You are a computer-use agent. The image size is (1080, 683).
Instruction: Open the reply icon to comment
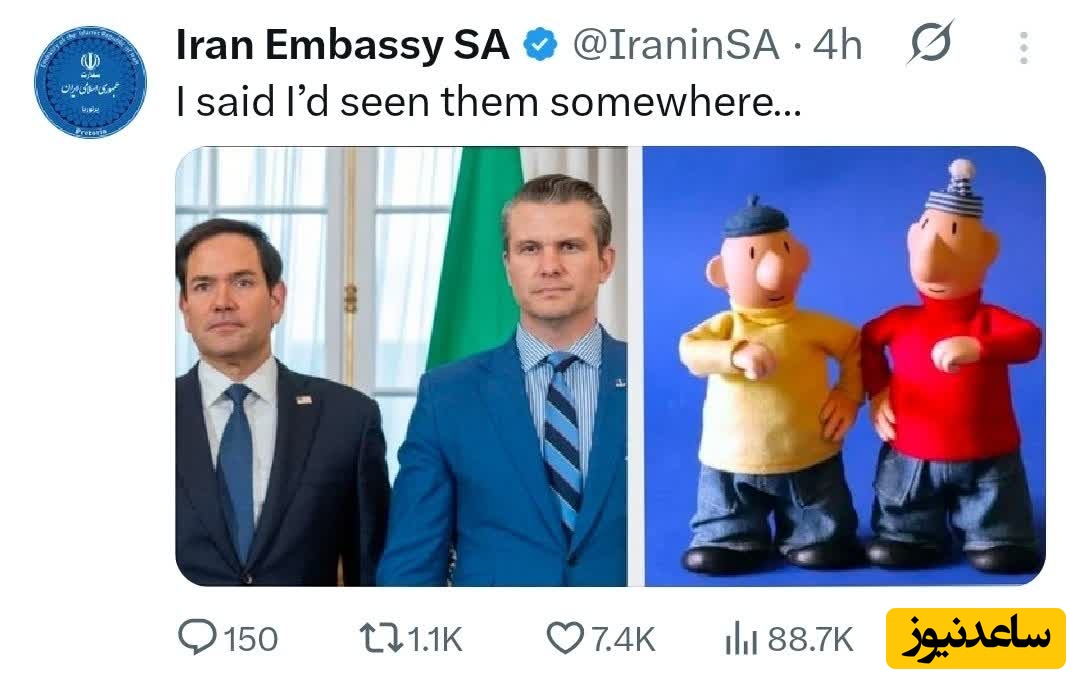(198, 638)
